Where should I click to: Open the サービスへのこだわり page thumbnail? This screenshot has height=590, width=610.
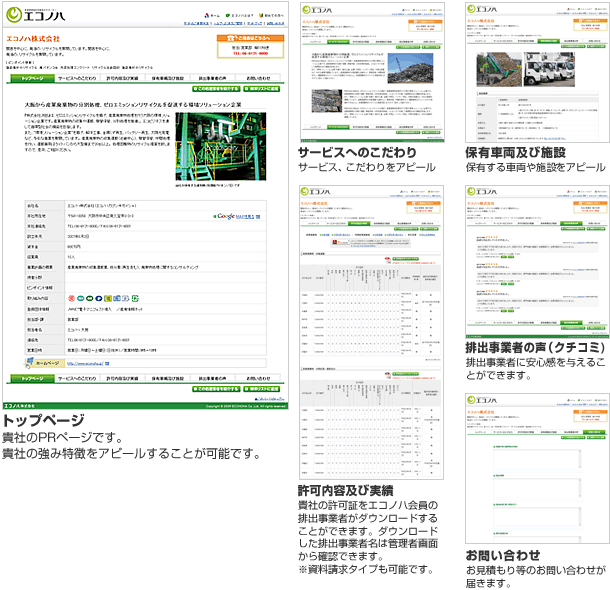372,72
